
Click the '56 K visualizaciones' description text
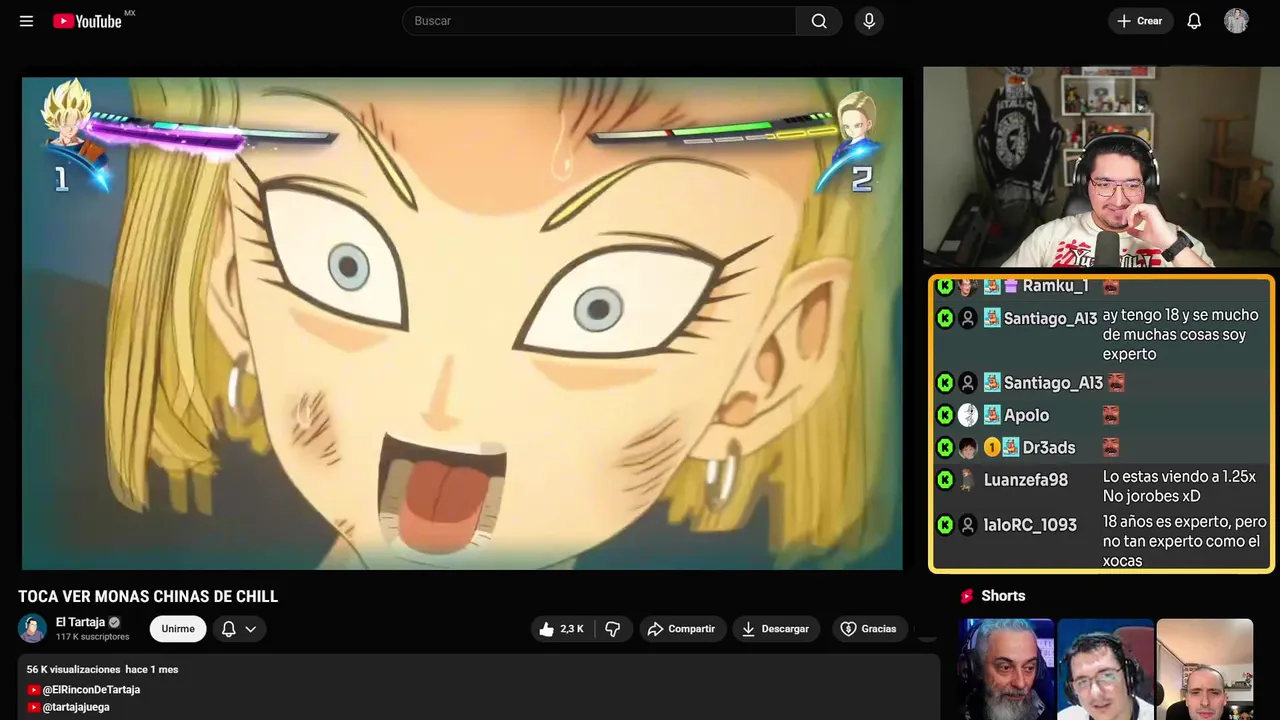tap(73, 669)
